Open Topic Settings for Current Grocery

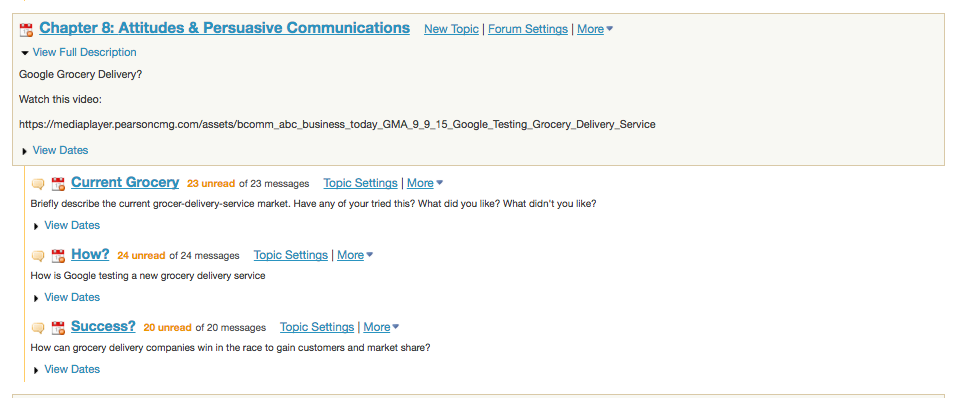tap(360, 183)
